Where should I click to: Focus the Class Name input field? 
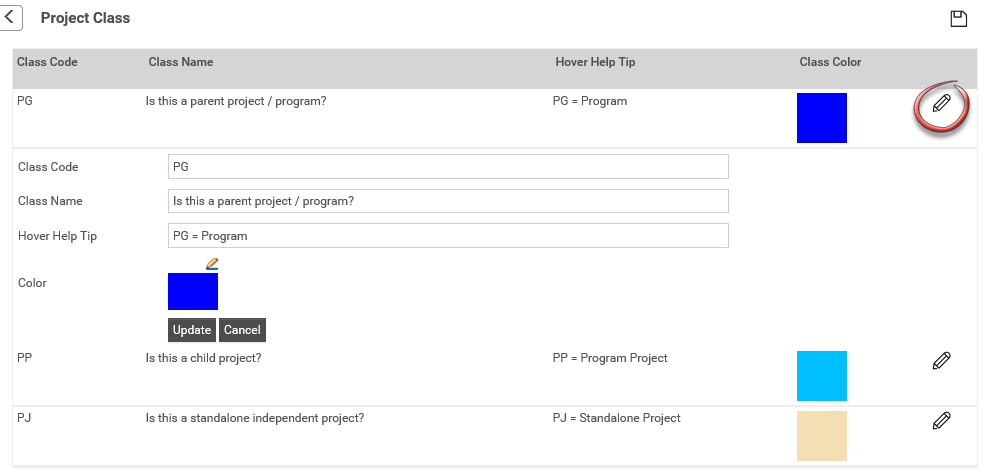click(x=448, y=201)
